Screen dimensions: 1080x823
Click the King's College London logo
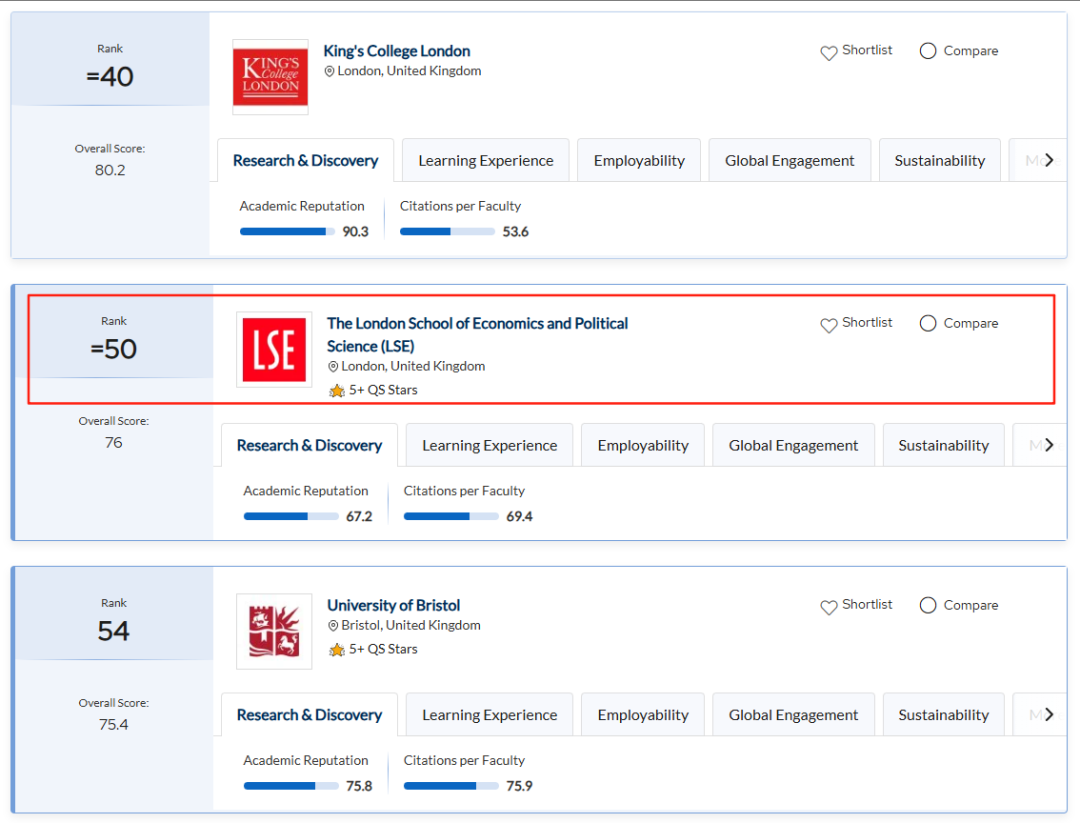[x=270, y=76]
